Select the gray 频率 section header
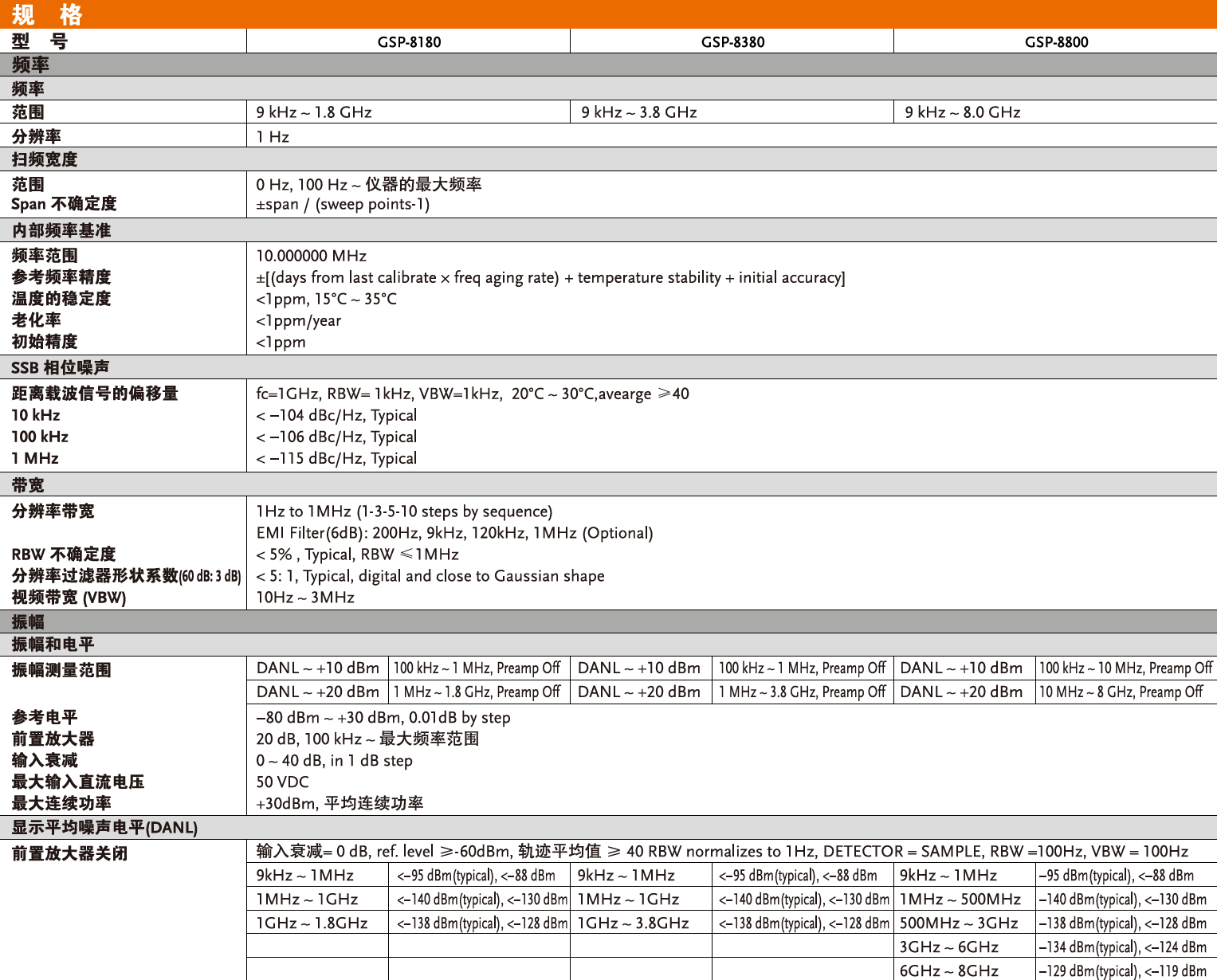The height and width of the screenshot is (980, 1217). pos(608,65)
